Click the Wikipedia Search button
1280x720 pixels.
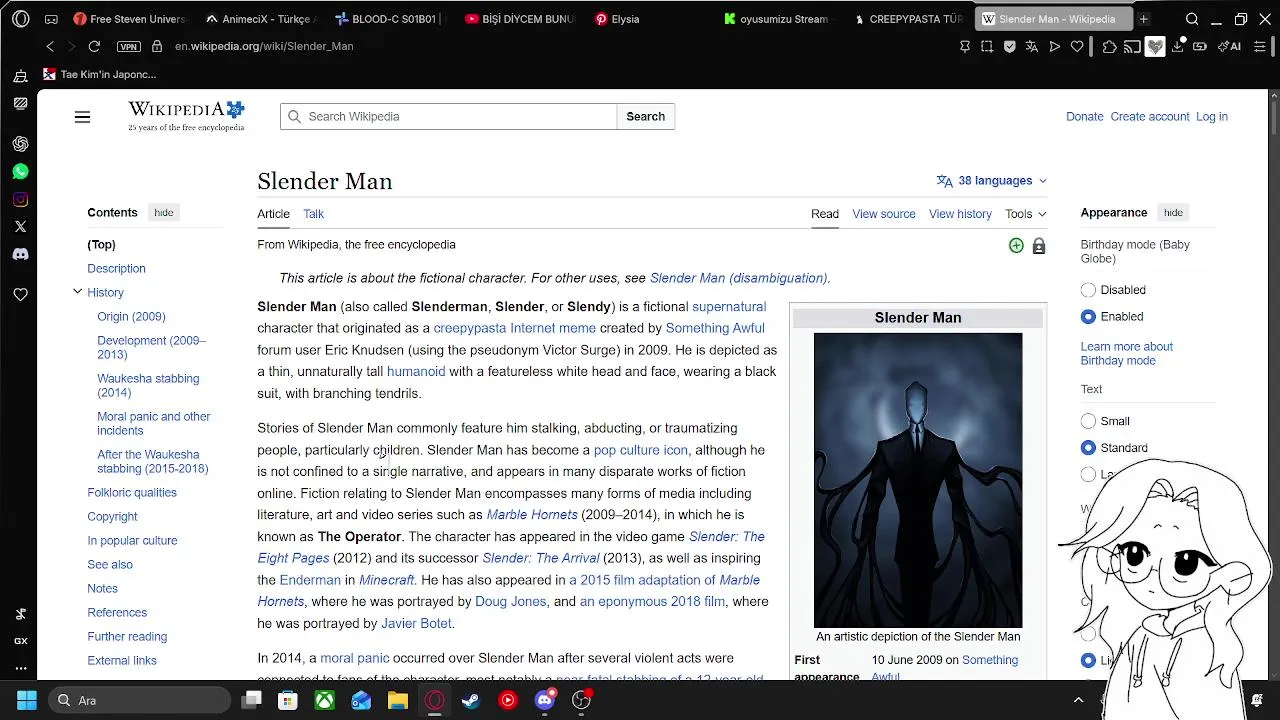click(645, 117)
